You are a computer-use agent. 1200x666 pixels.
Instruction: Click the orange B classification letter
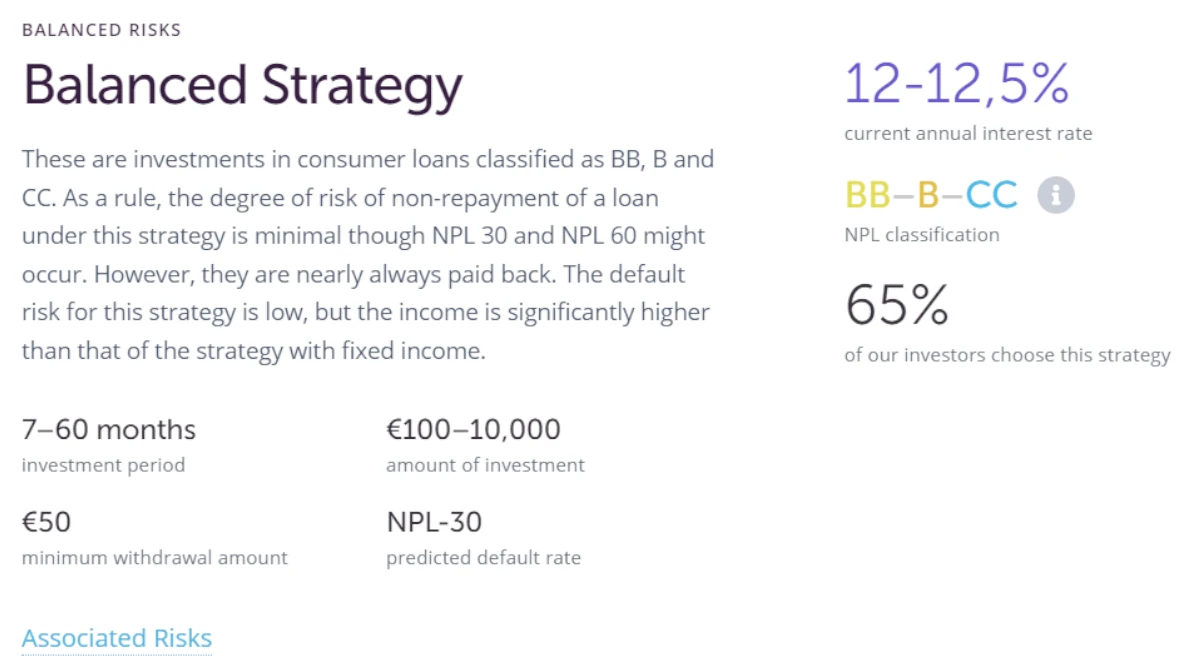pyautogui.click(x=928, y=195)
